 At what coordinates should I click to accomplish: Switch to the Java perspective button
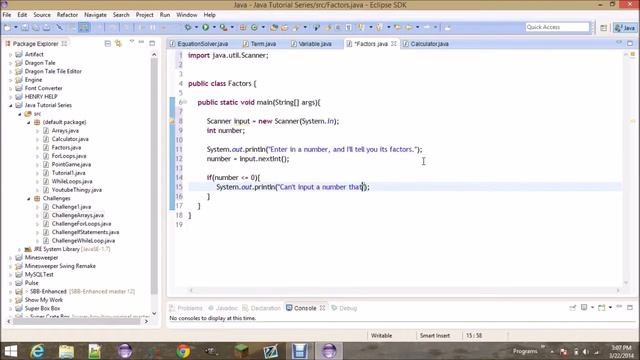625,27
